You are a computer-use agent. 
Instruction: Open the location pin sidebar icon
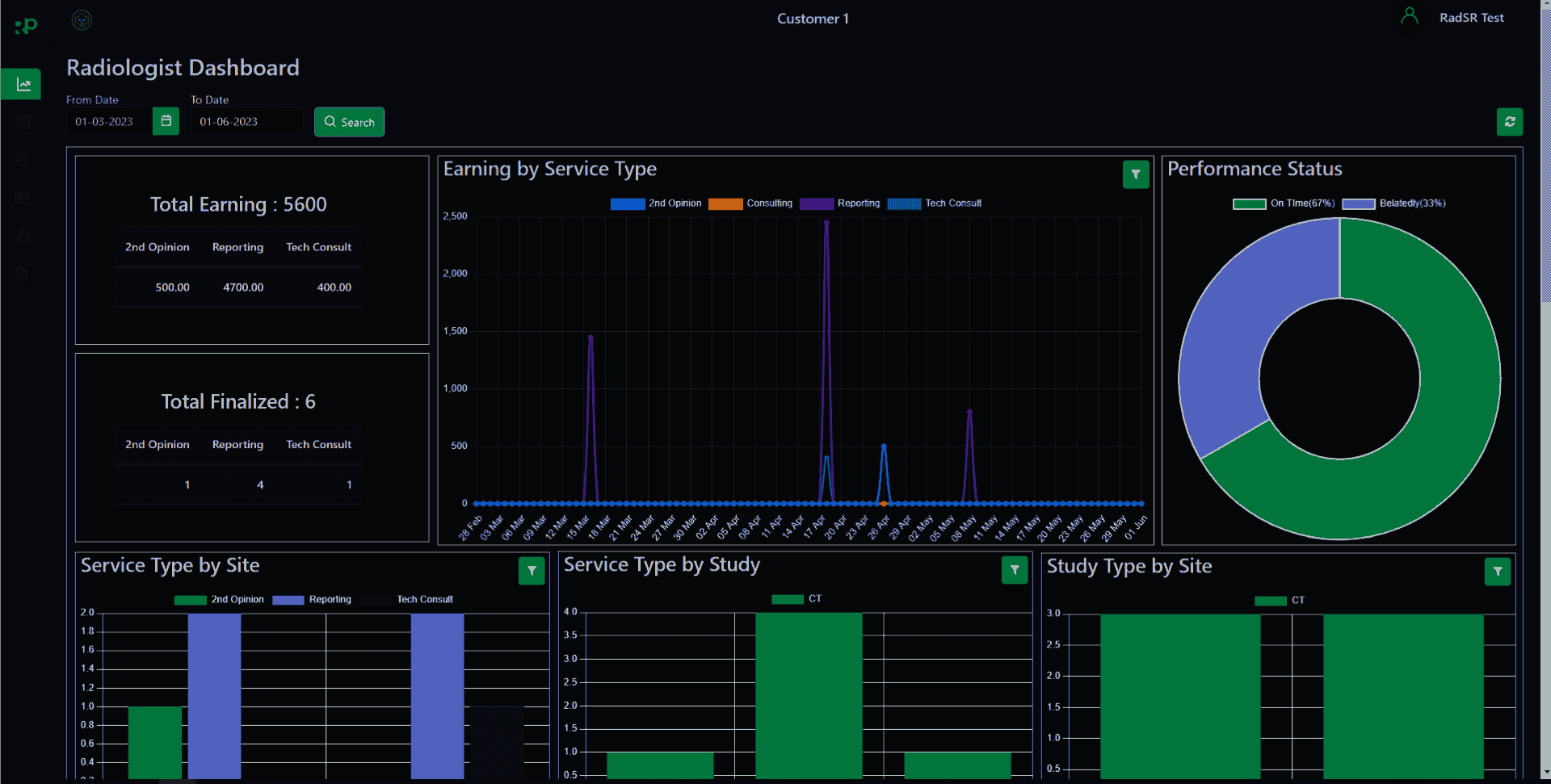[x=23, y=160]
